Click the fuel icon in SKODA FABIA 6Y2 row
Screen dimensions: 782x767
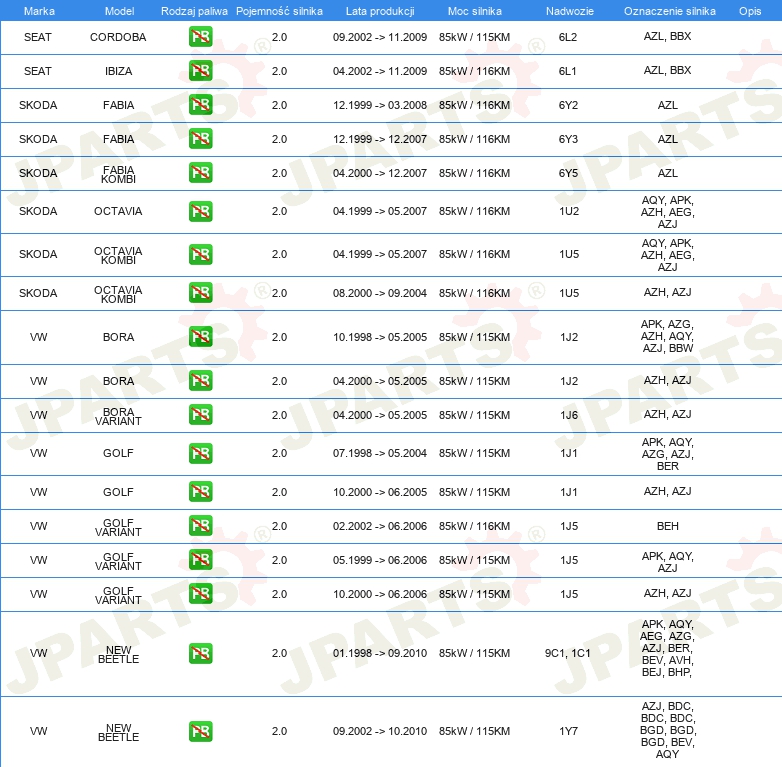(200, 105)
